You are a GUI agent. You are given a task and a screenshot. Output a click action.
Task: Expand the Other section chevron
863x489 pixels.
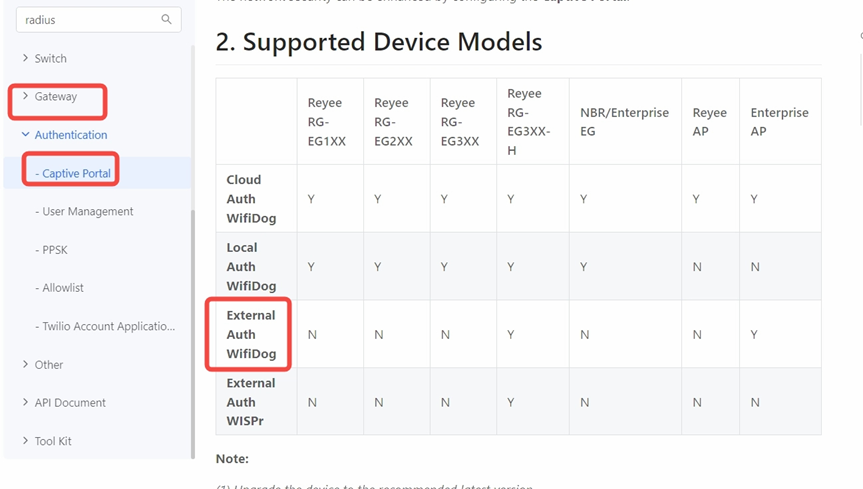point(25,364)
